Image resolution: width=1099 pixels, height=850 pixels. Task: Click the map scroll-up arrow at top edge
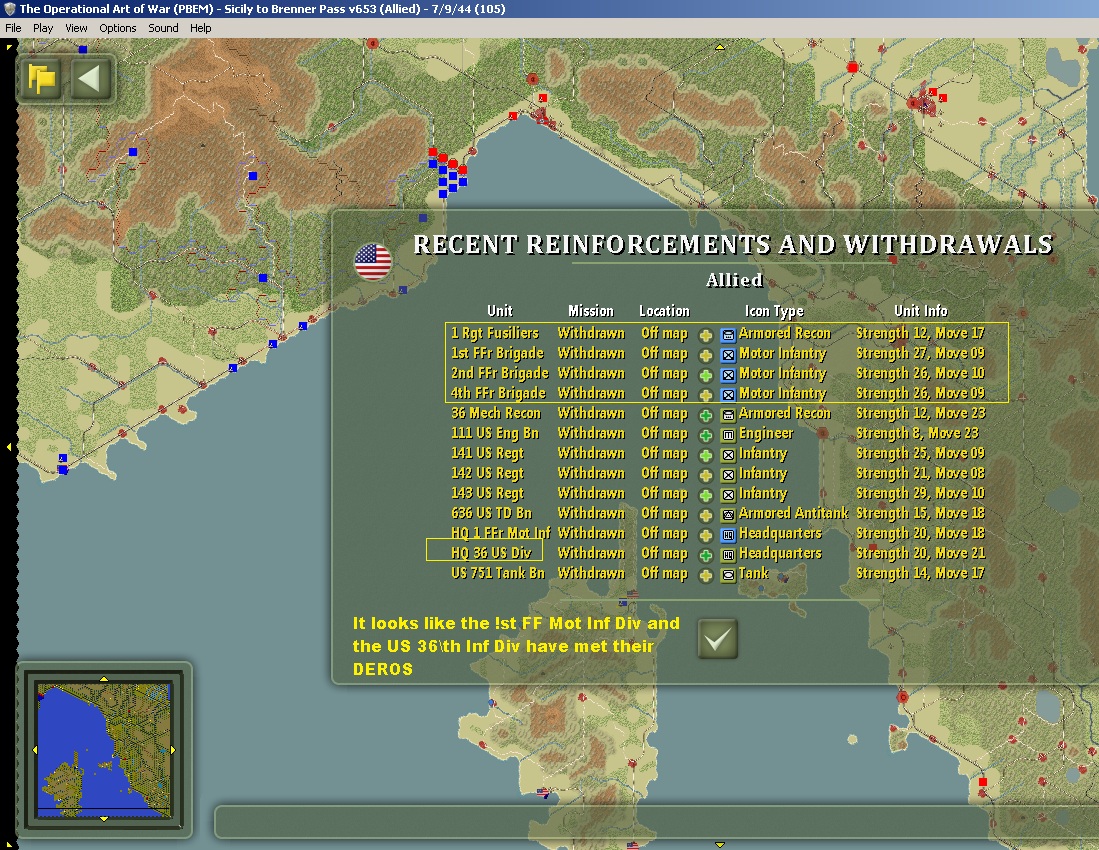point(719,47)
